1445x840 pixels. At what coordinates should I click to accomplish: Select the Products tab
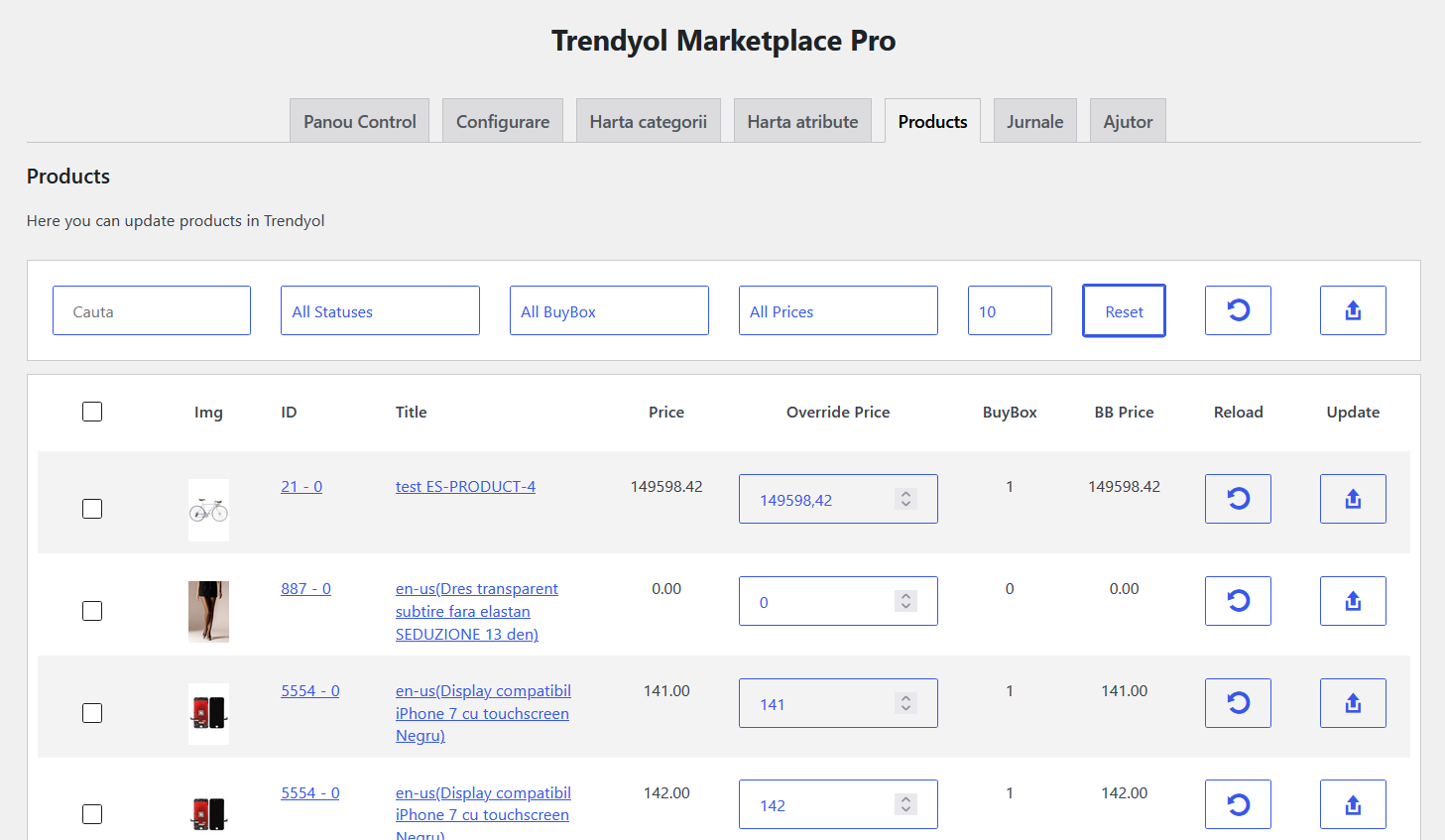pos(932,121)
